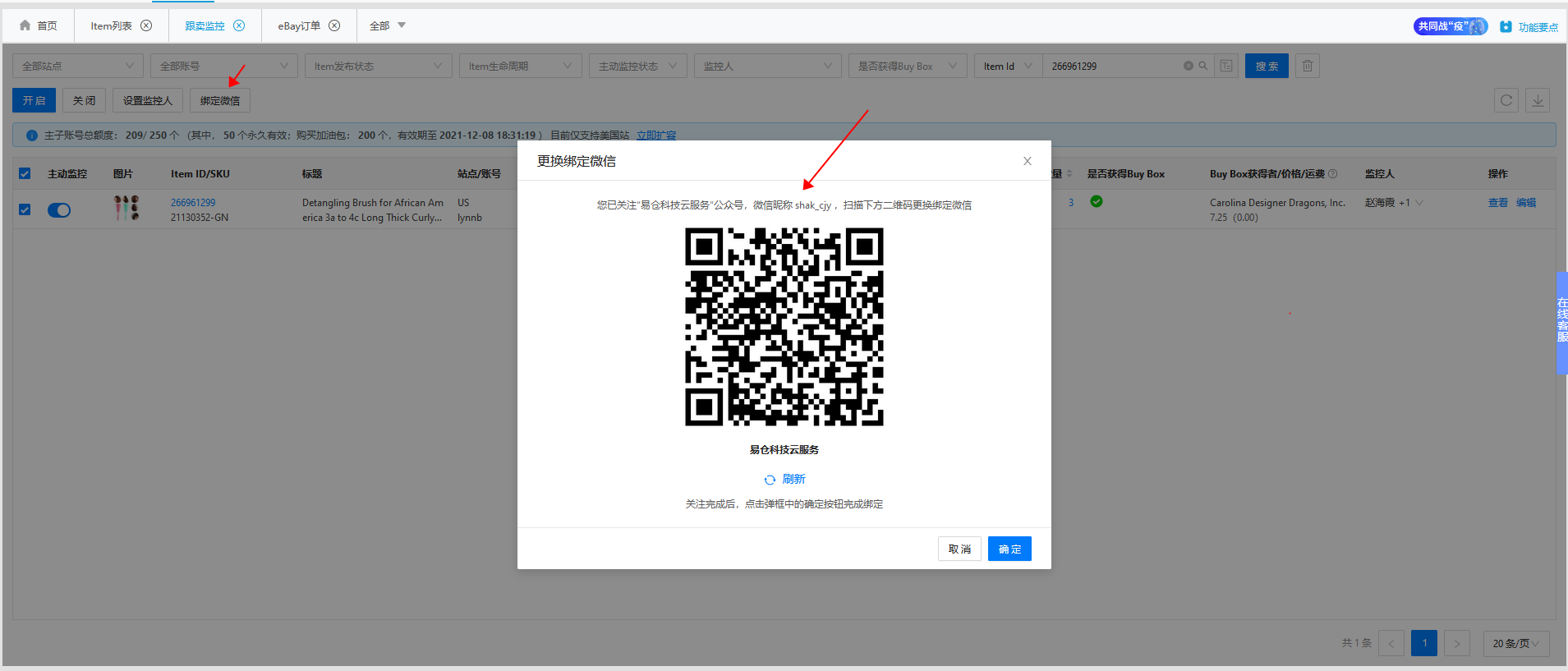Open the 在线客服 side tab
Viewport: 1568px width, 671px height.
point(1562,323)
